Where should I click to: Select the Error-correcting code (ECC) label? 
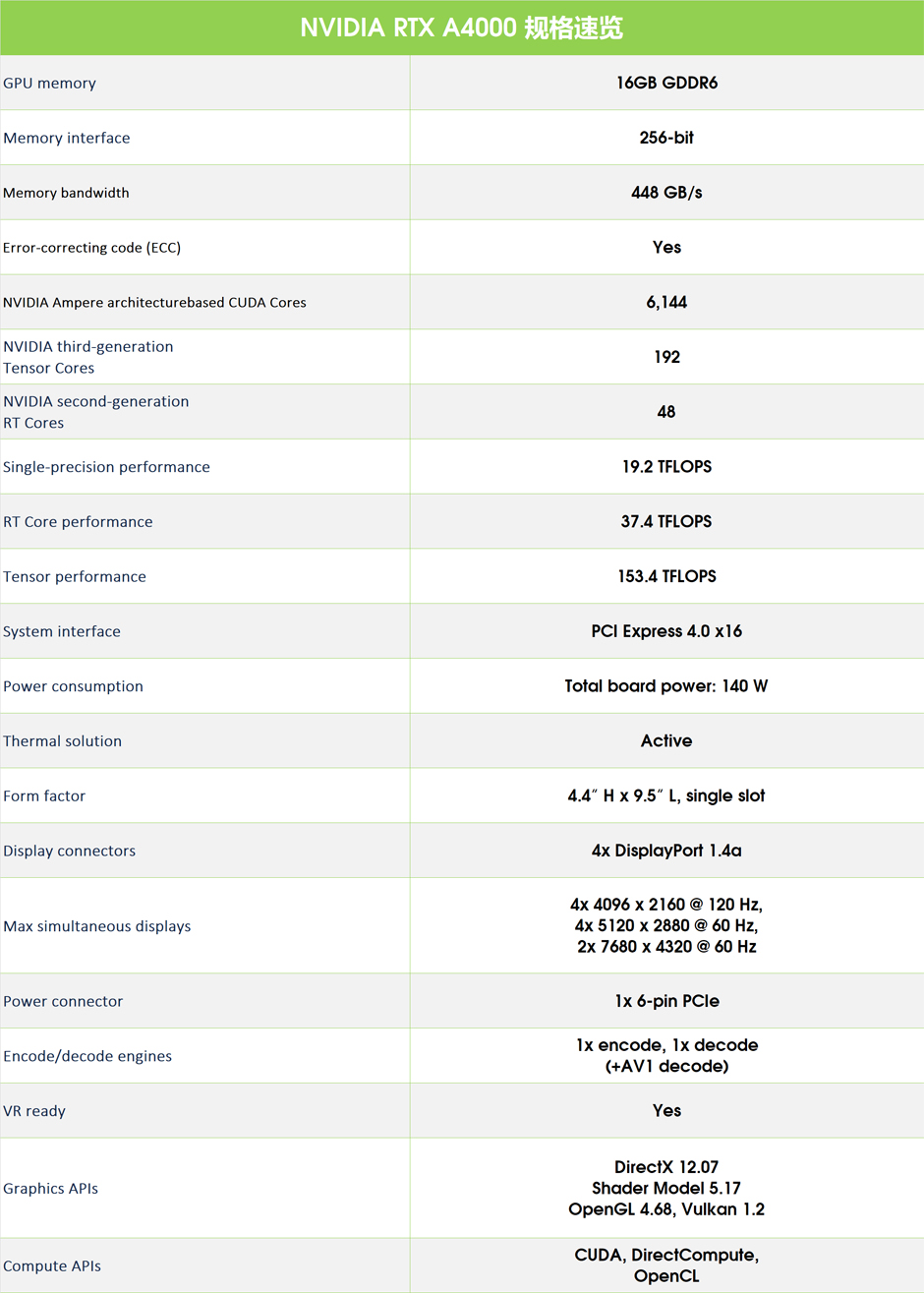[x=92, y=248]
